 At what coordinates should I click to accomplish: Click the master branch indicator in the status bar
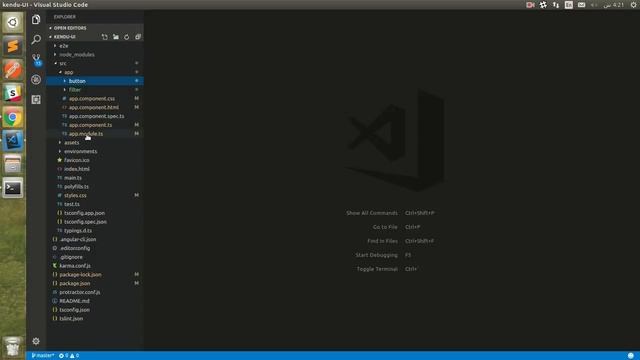(x=43, y=356)
